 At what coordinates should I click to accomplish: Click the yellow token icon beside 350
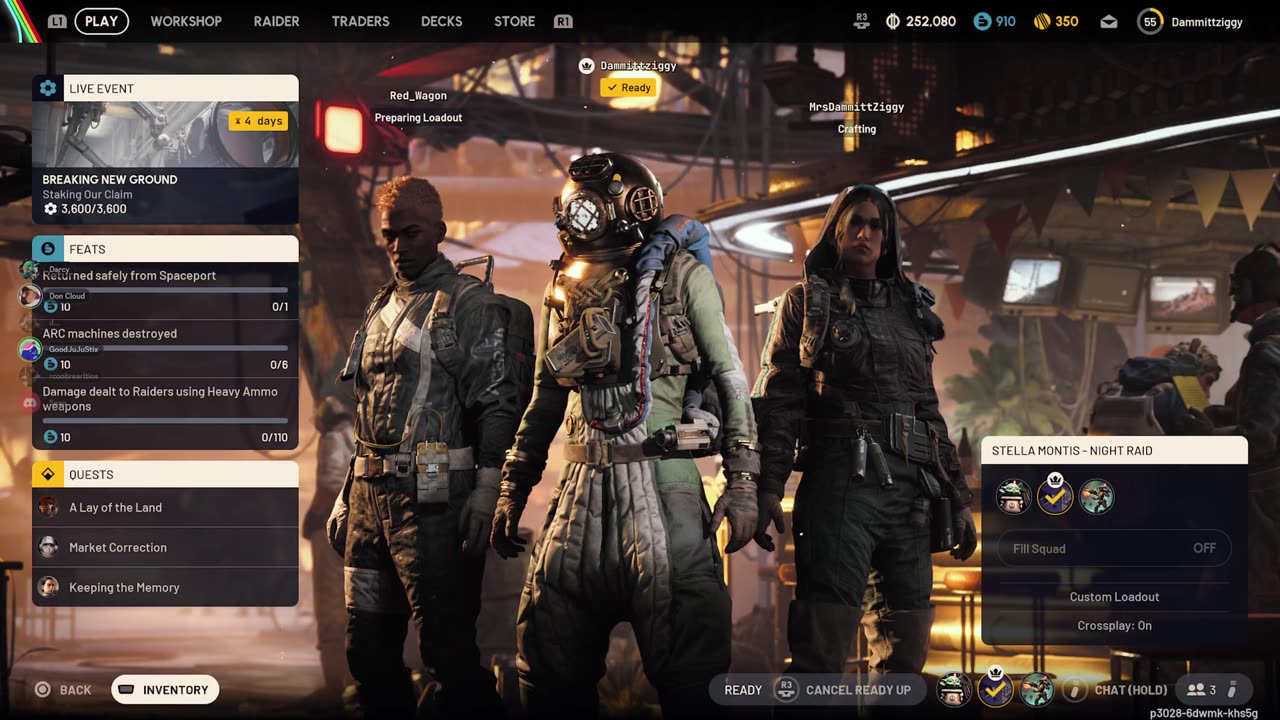1041,21
